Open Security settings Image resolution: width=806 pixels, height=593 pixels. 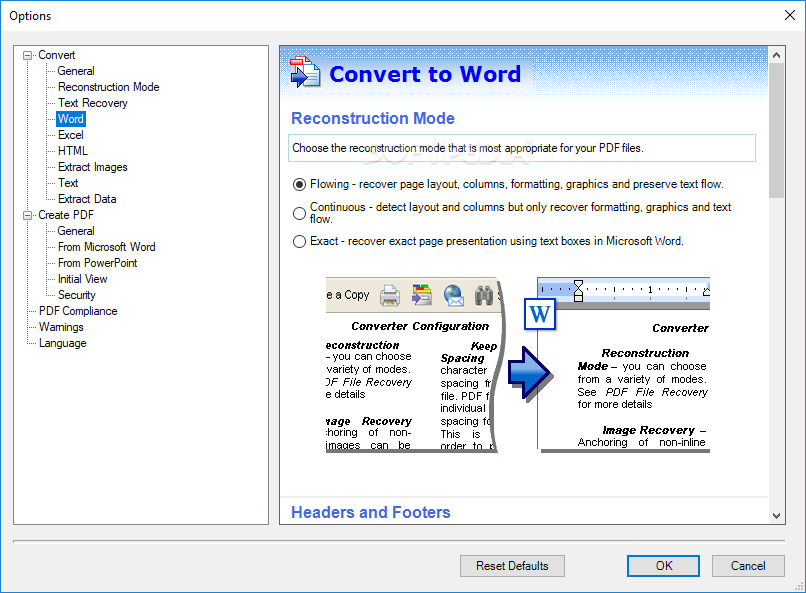77,295
